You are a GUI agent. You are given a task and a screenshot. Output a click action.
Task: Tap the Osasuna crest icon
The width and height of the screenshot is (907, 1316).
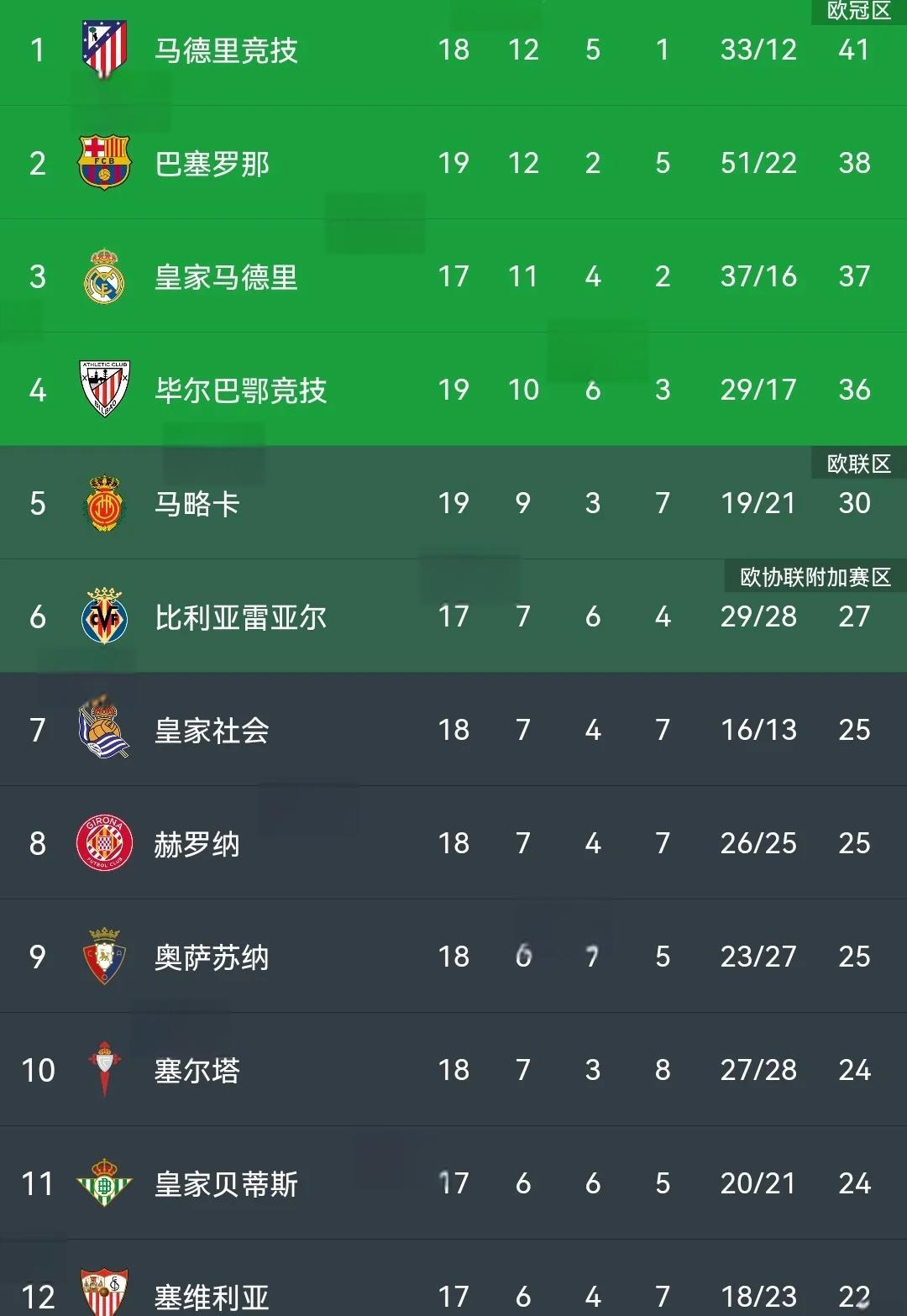point(104,957)
